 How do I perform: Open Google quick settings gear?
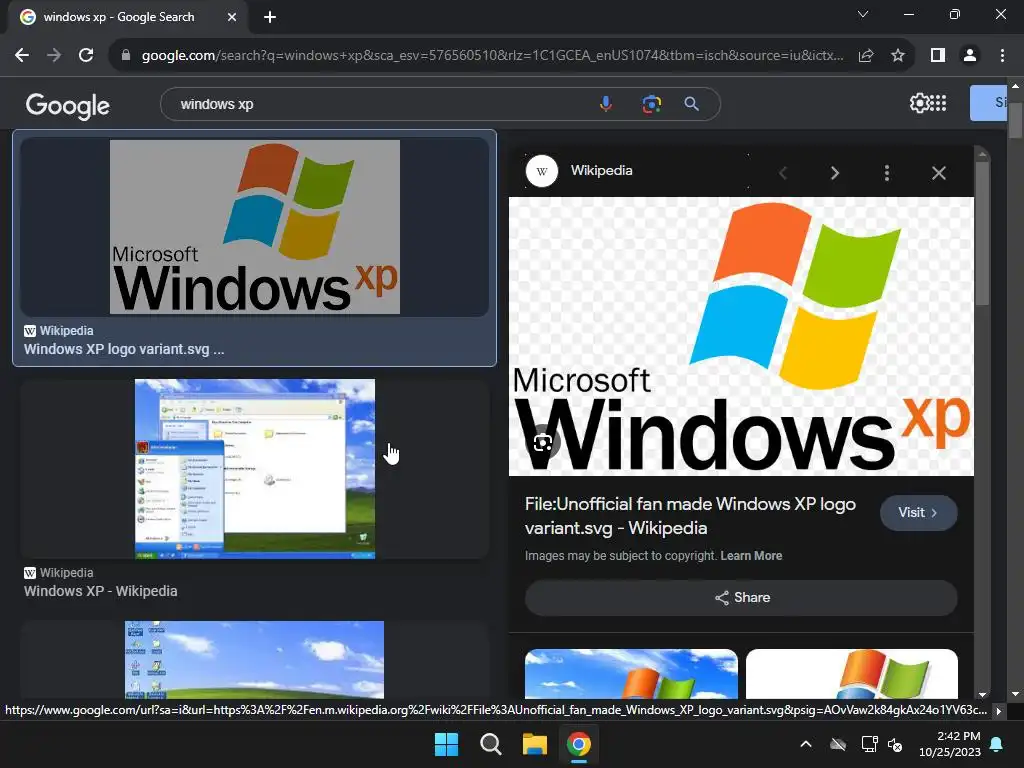[919, 103]
